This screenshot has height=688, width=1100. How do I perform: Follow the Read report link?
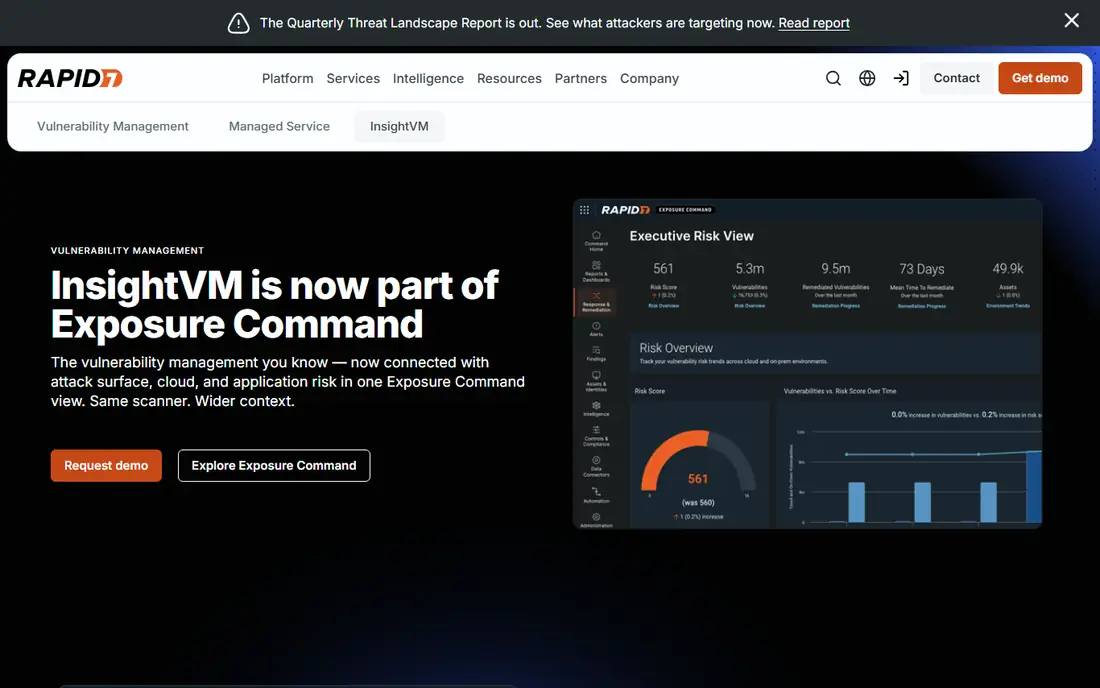tap(814, 23)
